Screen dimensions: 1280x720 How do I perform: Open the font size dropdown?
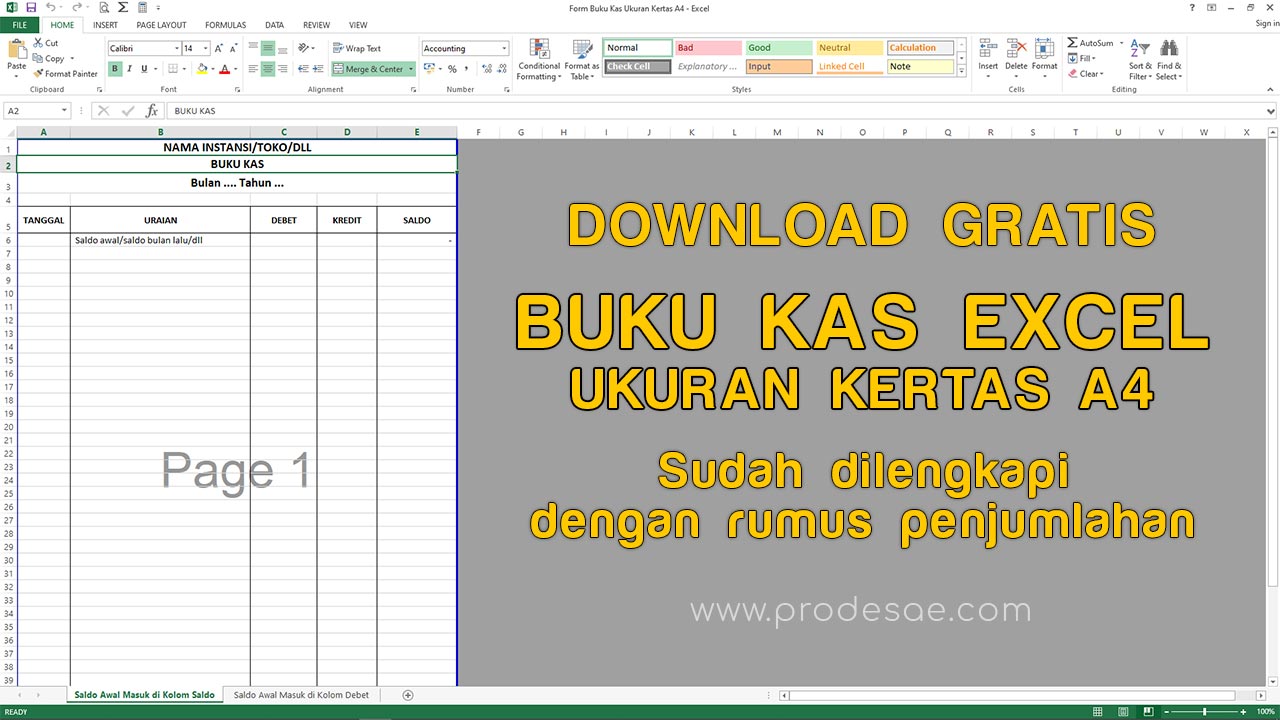tap(206, 48)
